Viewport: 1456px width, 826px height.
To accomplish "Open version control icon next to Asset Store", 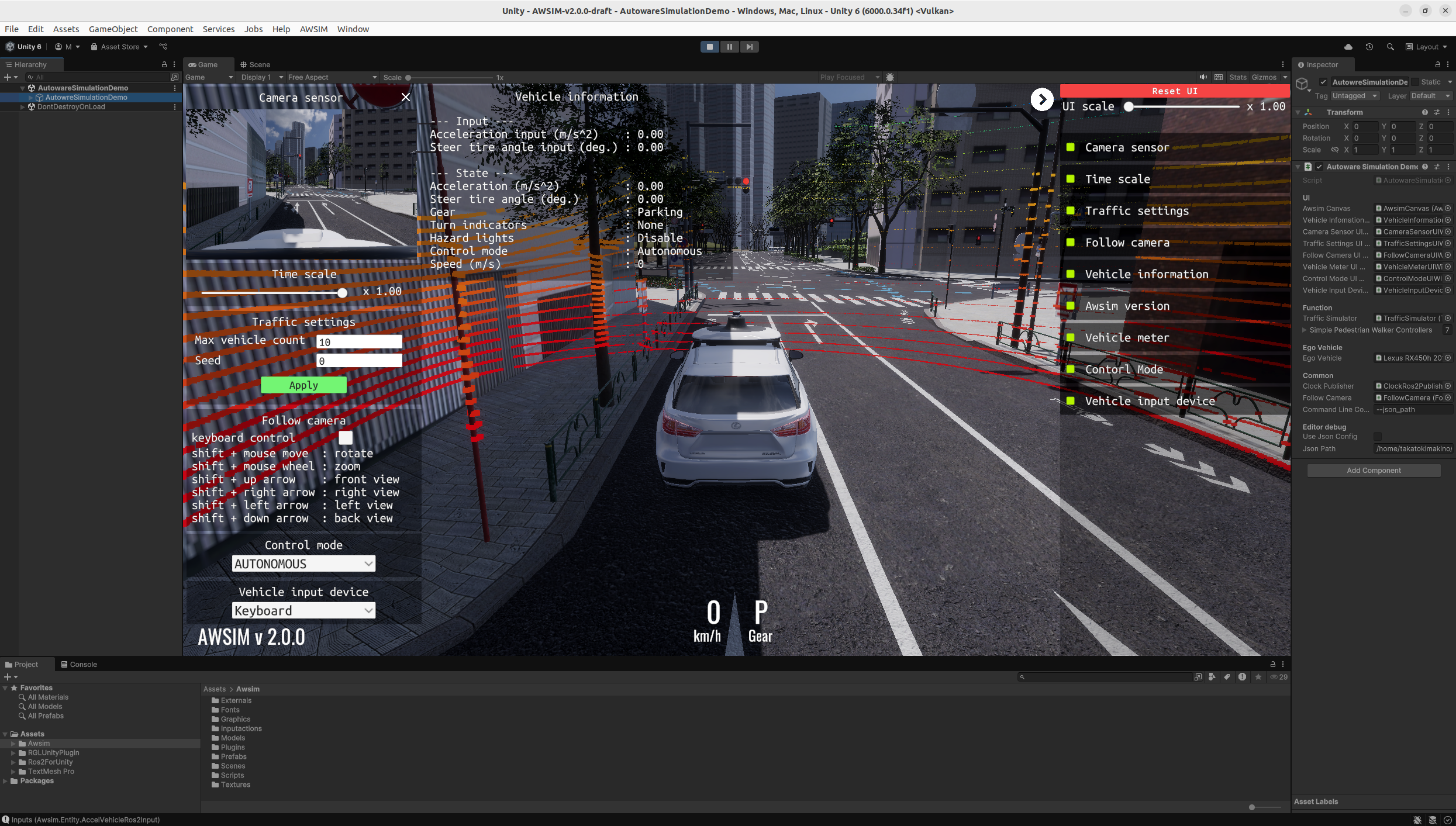I will pos(163,47).
